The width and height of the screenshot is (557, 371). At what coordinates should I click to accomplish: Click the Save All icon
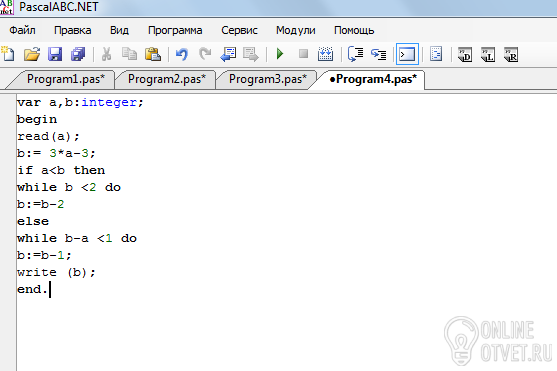coord(78,54)
